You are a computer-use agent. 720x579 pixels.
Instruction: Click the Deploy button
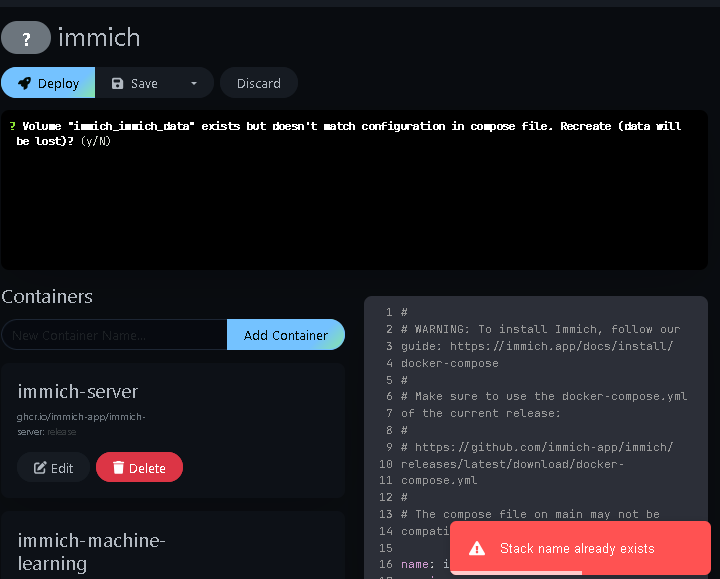48,83
